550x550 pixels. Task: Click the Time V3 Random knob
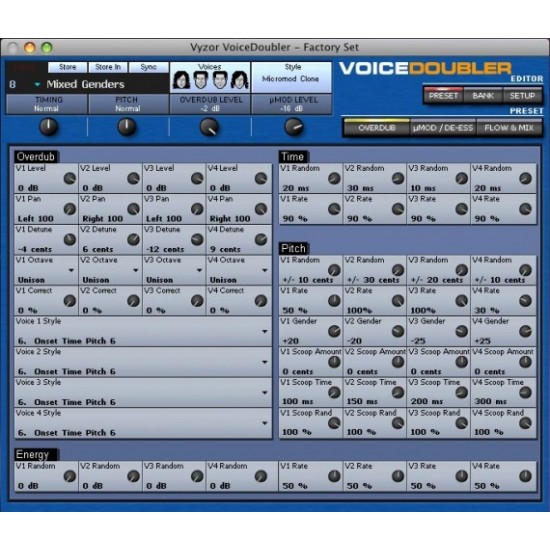pos(462,179)
